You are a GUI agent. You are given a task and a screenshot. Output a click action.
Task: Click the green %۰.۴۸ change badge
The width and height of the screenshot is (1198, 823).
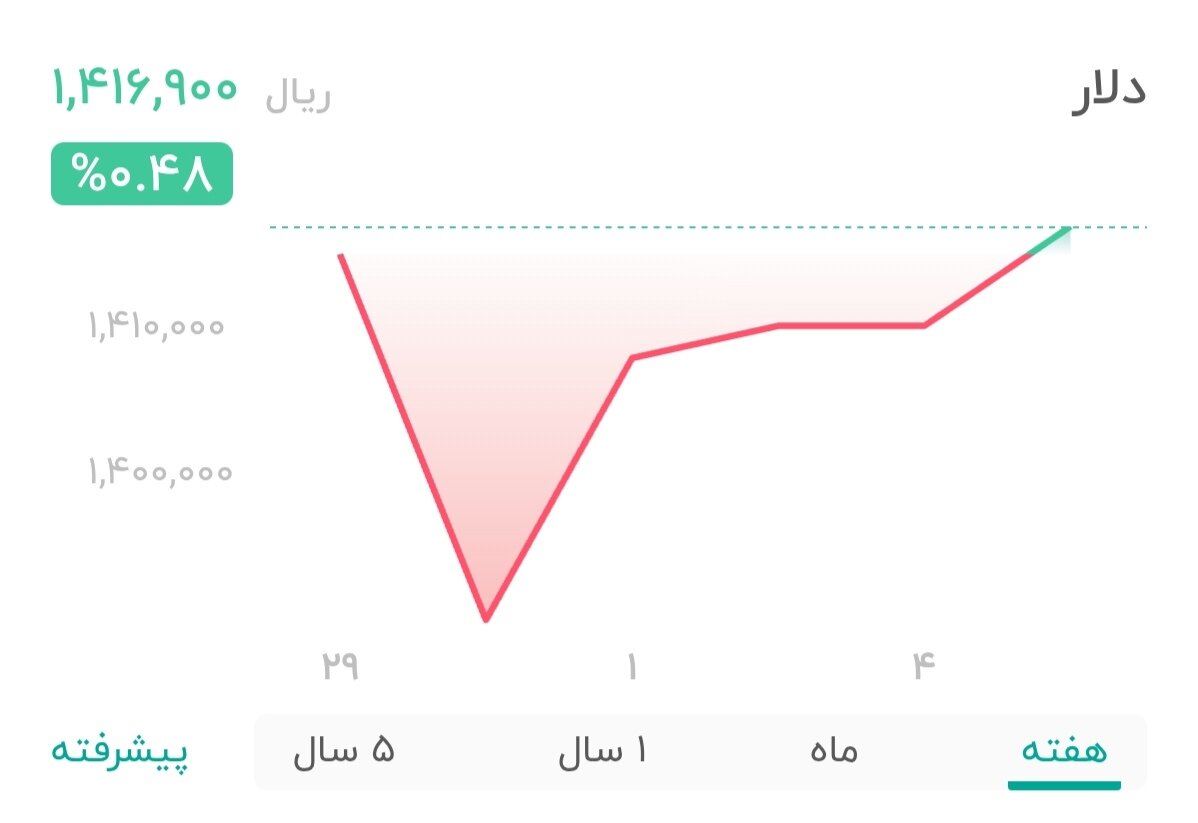click(x=140, y=176)
